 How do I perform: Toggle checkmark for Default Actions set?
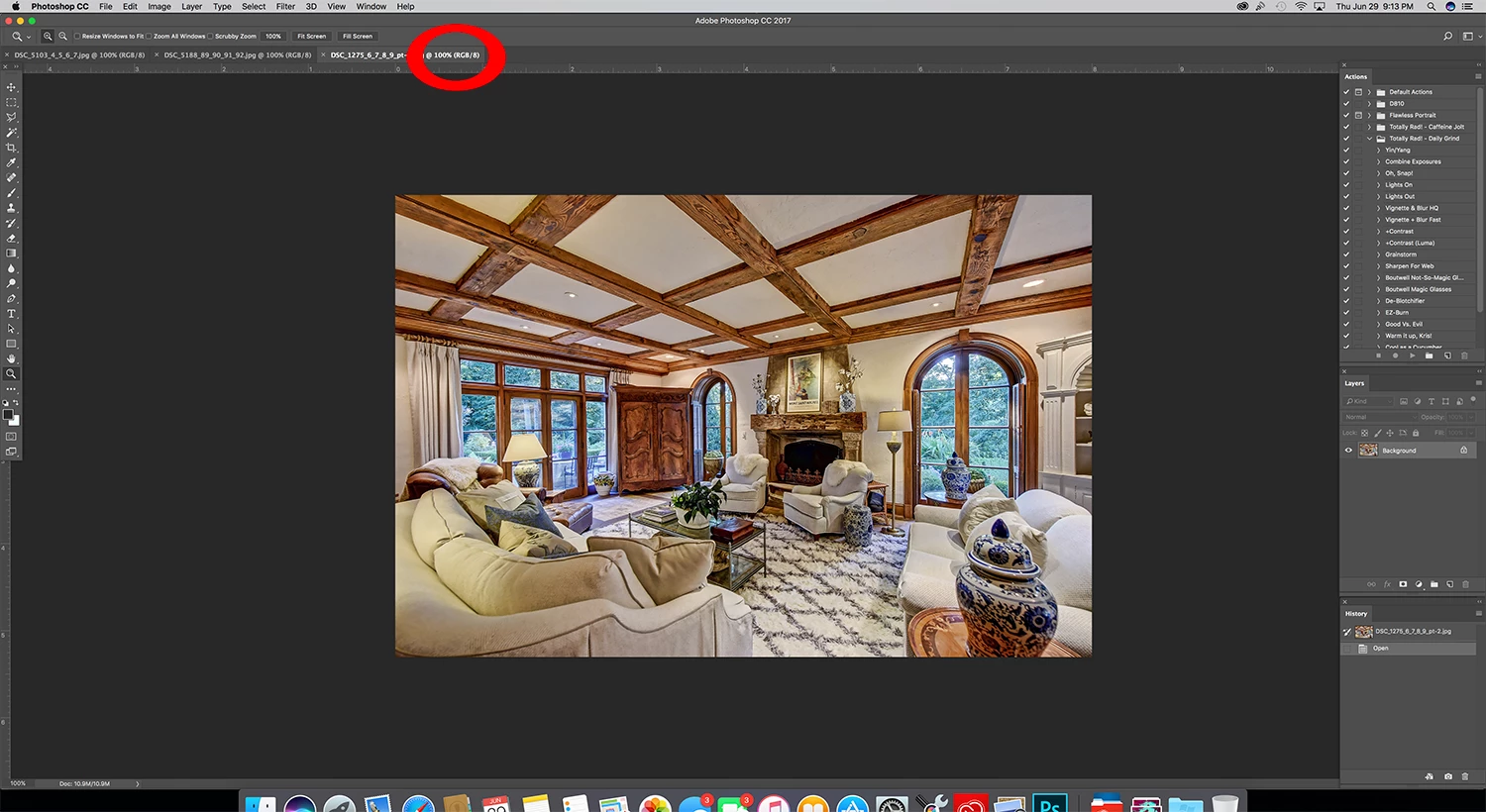(x=1346, y=92)
